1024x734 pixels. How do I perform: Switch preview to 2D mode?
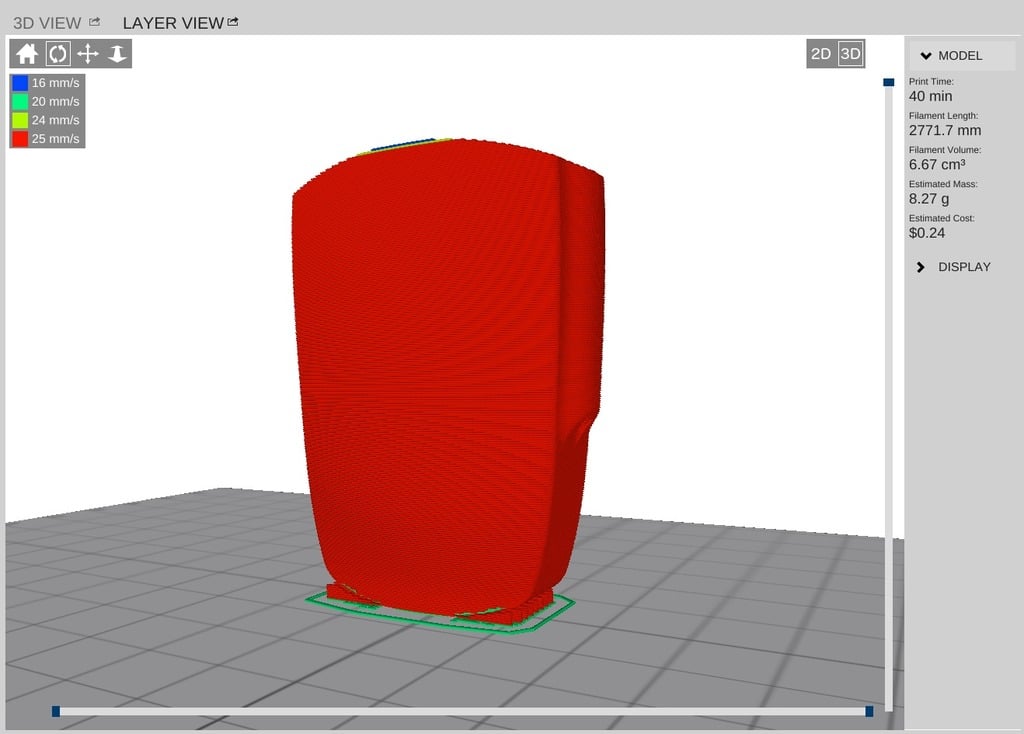(x=821, y=54)
